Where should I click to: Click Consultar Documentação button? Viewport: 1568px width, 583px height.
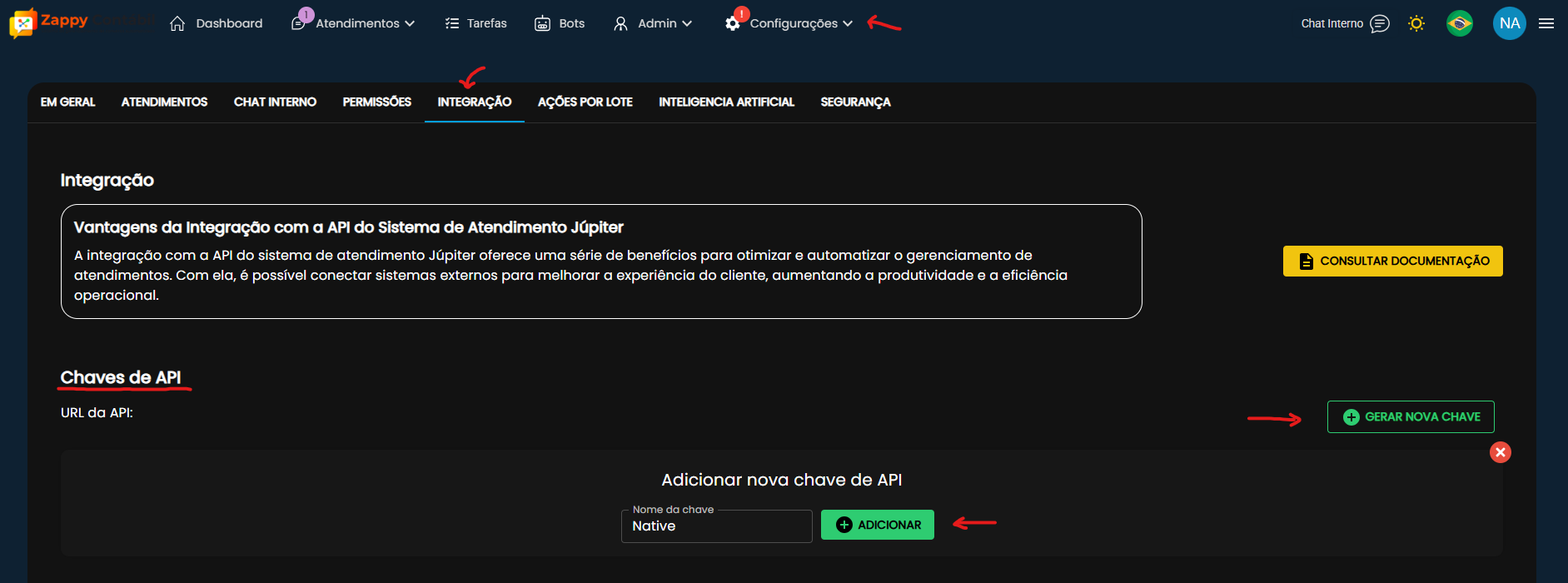click(x=1392, y=261)
